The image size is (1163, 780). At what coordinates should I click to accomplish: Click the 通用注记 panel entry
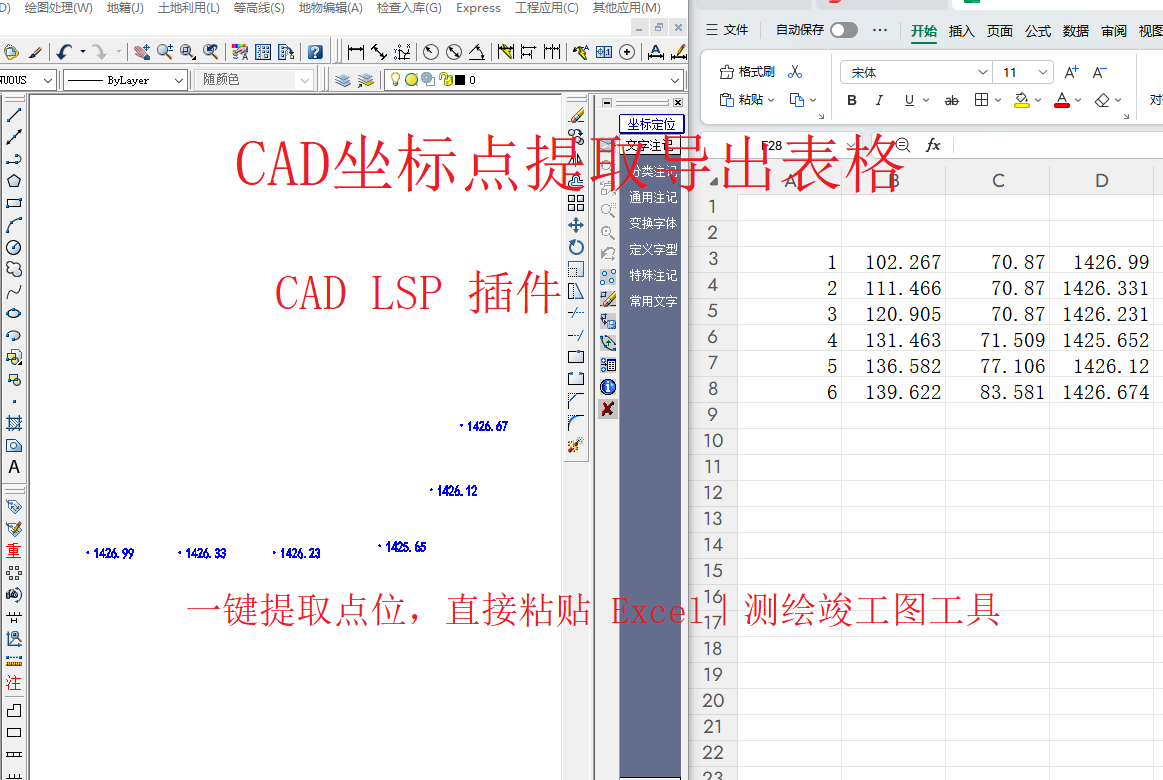pyautogui.click(x=653, y=197)
